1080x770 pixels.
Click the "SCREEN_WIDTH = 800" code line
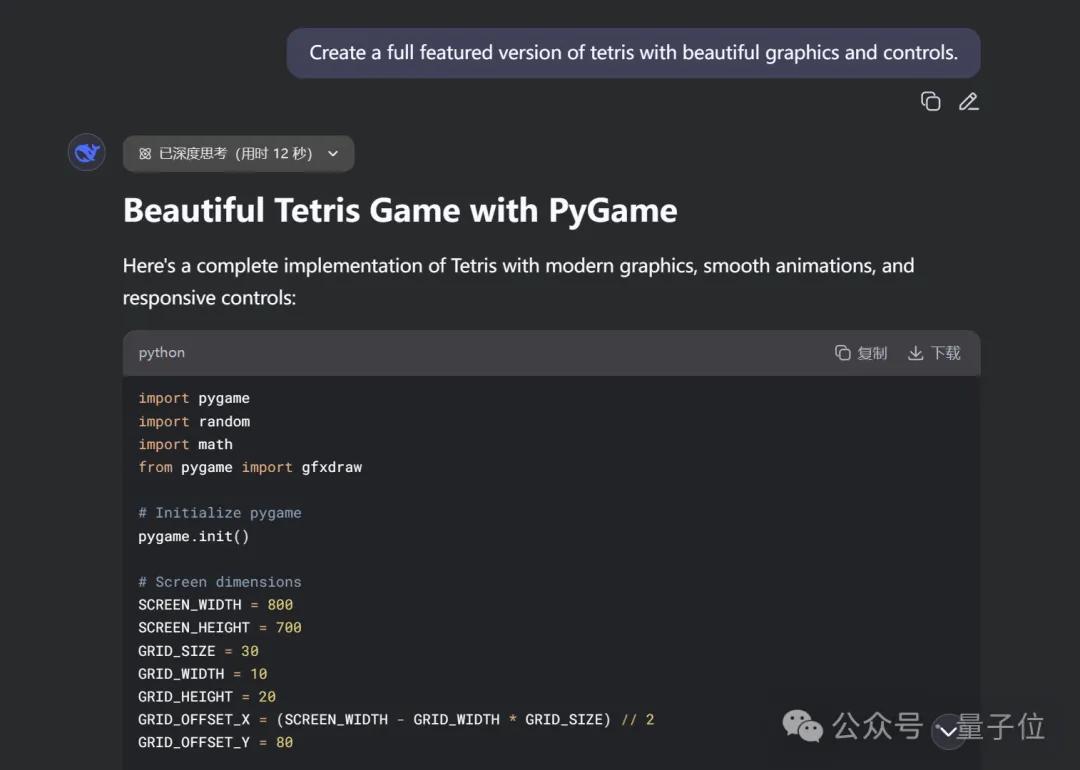pos(215,605)
